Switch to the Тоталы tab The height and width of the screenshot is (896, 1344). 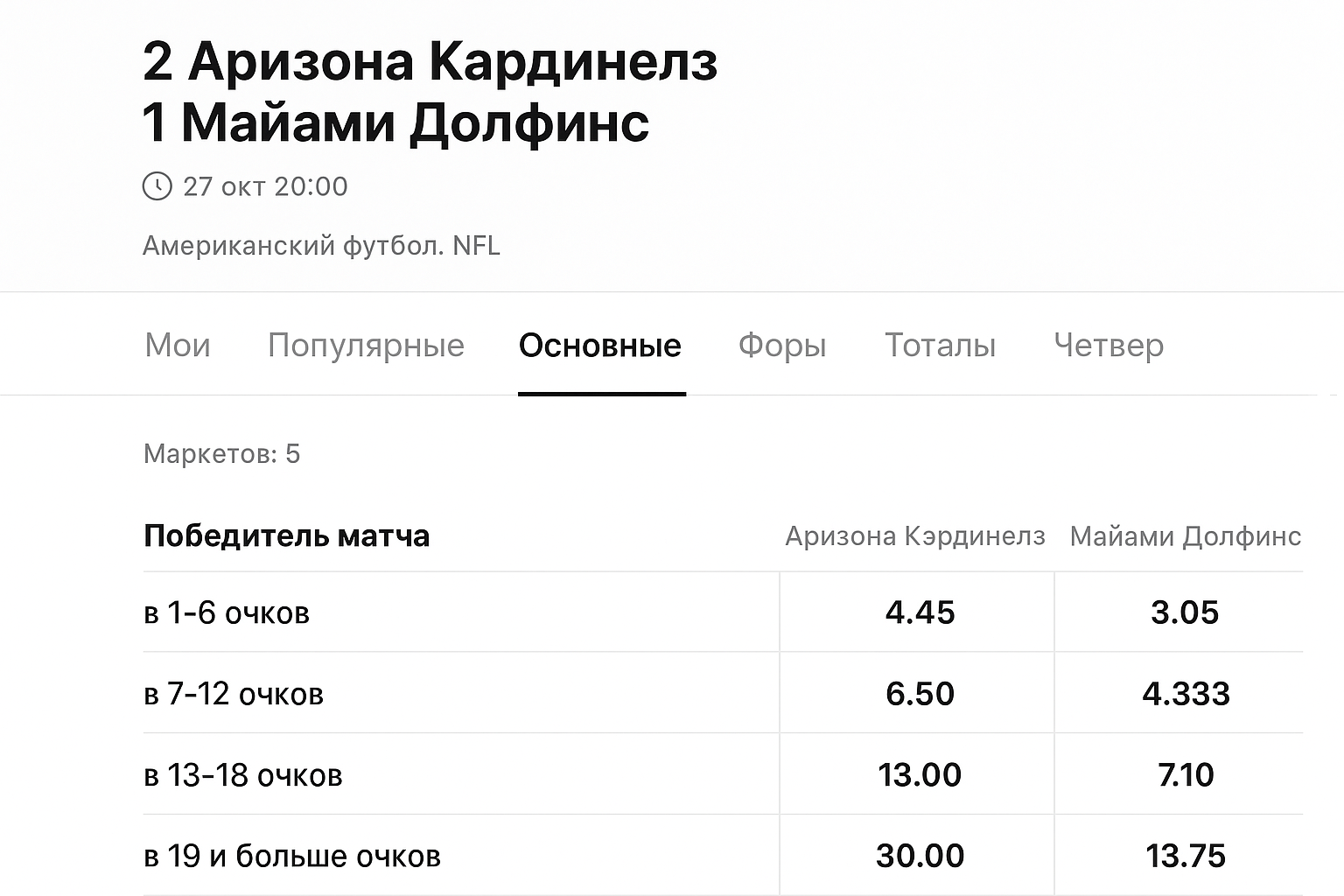(x=941, y=346)
